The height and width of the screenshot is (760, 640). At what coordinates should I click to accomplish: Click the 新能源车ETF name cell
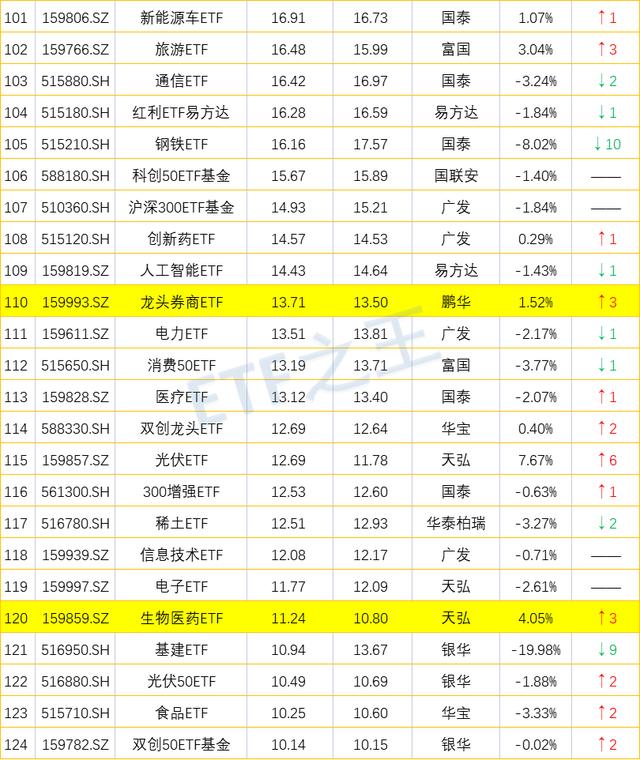tap(181, 18)
